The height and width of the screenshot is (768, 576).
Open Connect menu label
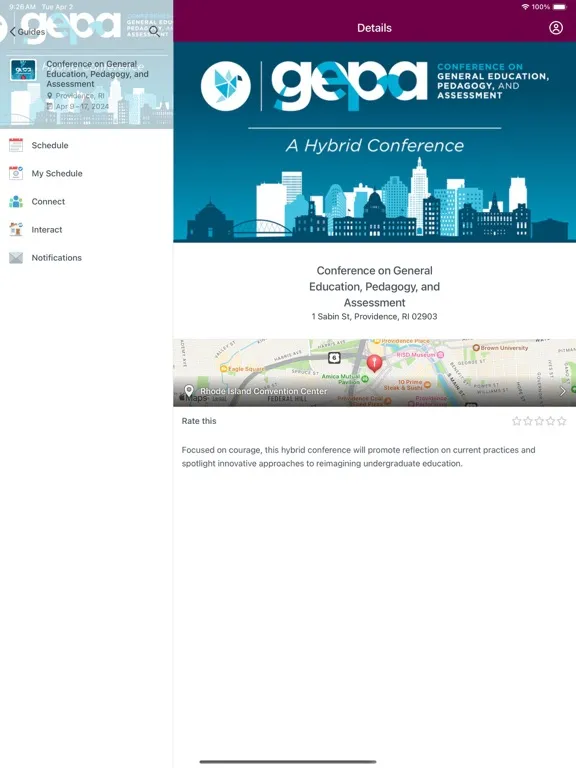coord(48,201)
